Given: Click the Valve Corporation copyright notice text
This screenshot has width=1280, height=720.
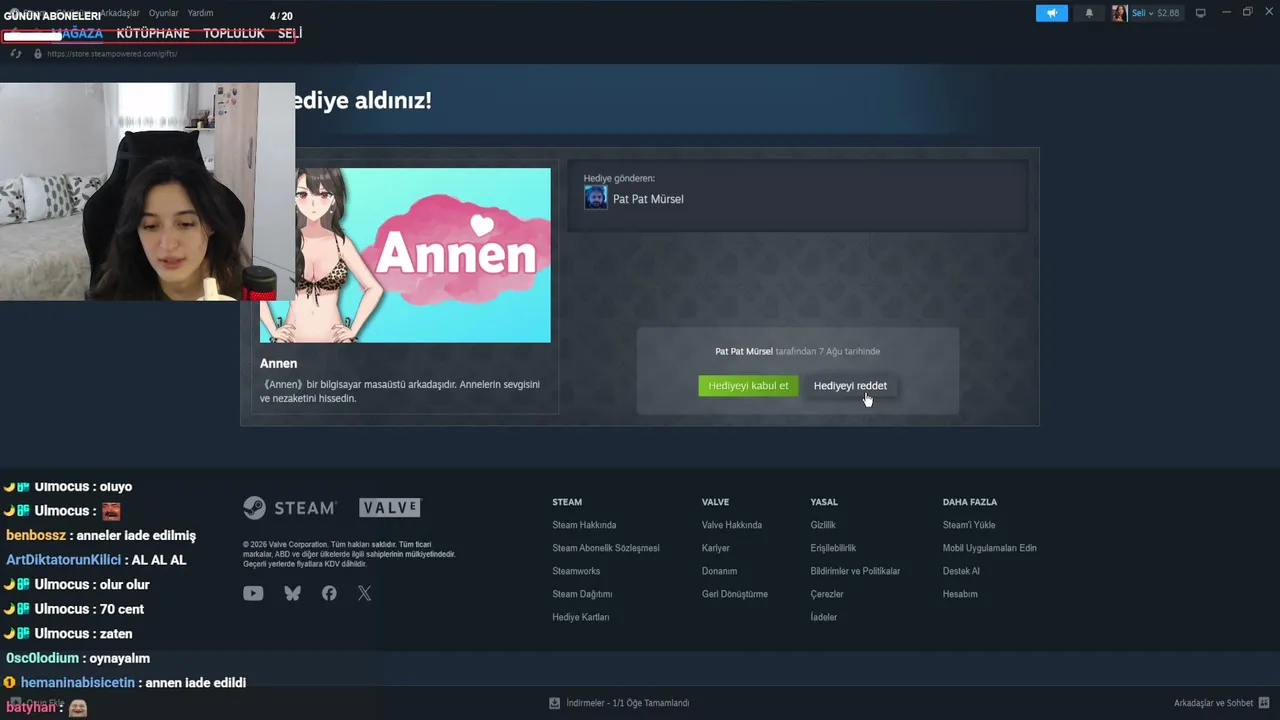Looking at the screenshot, I should click(x=349, y=554).
